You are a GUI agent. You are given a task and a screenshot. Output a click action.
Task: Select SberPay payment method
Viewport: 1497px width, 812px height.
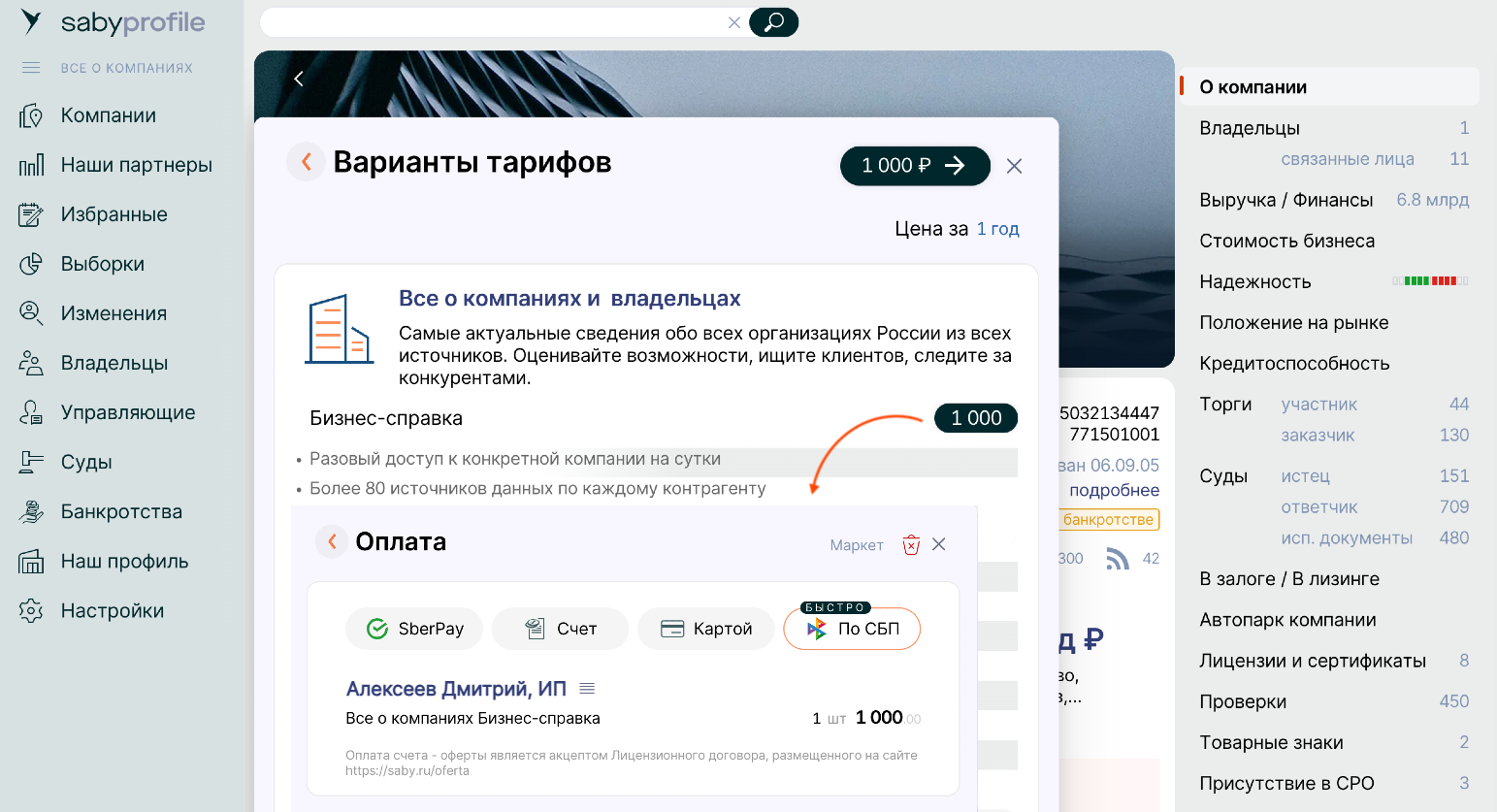pyautogui.click(x=414, y=629)
